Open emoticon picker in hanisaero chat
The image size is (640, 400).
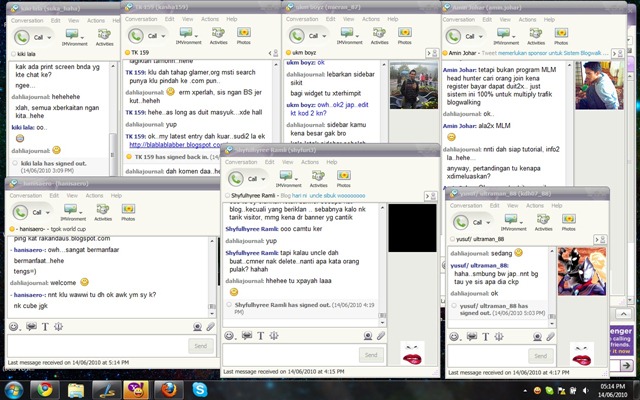click(x=14, y=327)
